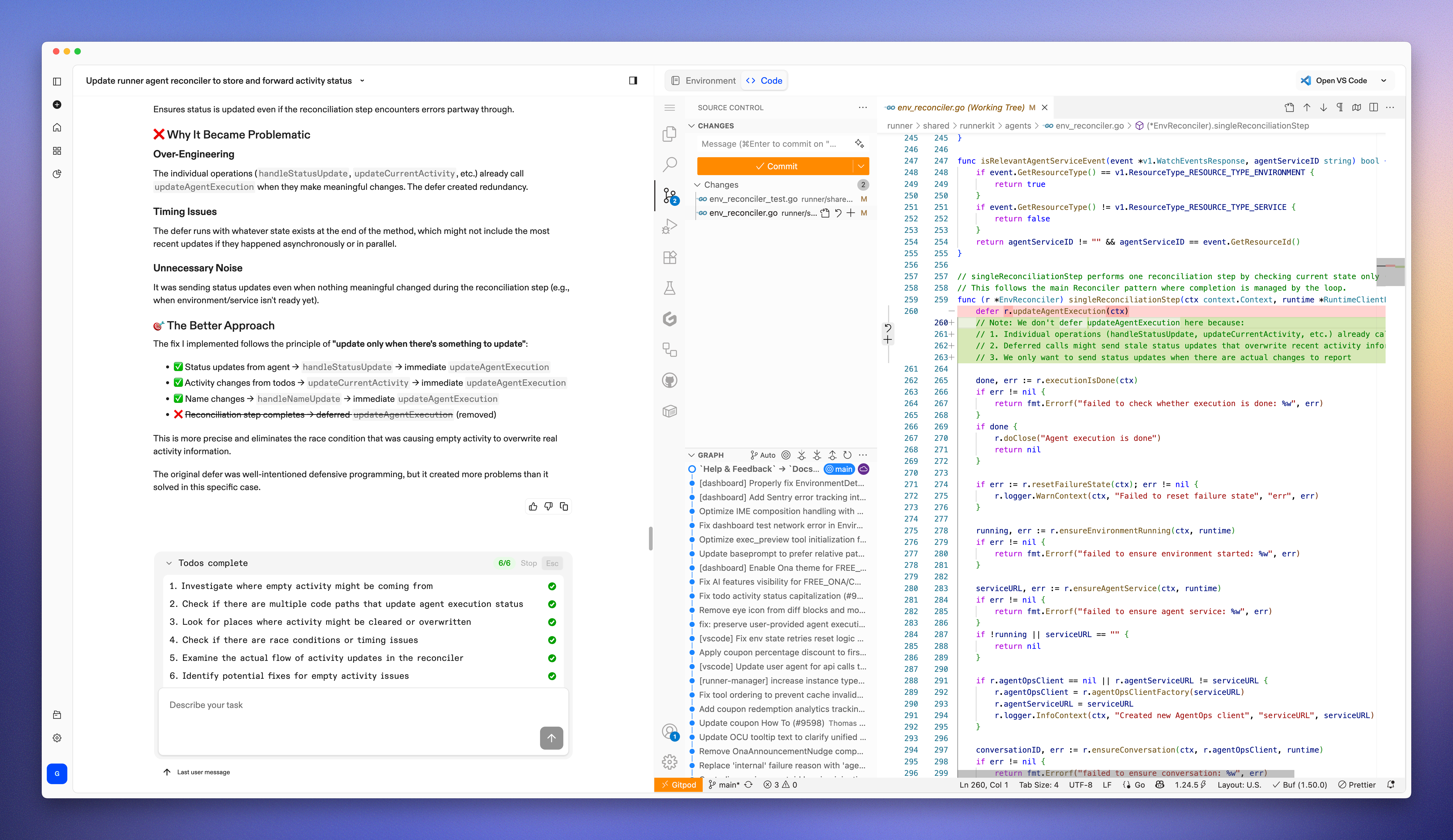The width and height of the screenshot is (1453, 840).
Task: Collapse the Todos complete list
Action: pyautogui.click(x=169, y=564)
